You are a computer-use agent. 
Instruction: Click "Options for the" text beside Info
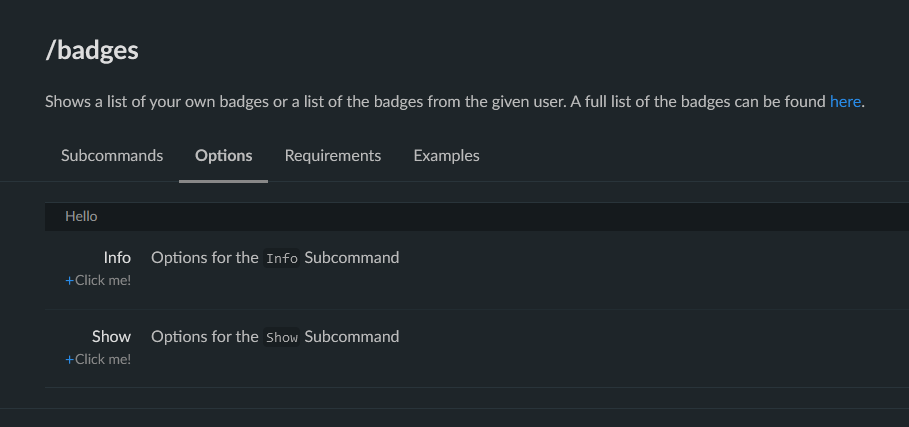point(205,258)
